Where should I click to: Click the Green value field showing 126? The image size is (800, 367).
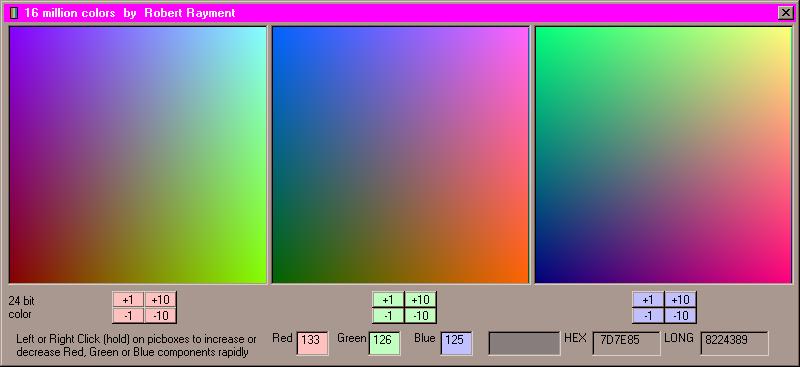[384, 343]
